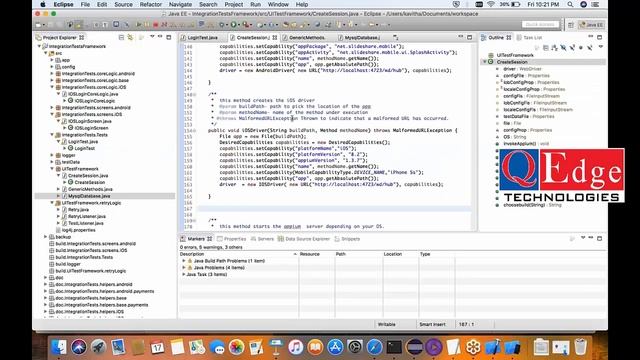Viewport: 640px width, 360px height.
Task: Open Terminal from the Dock
Action: click(394, 347)
